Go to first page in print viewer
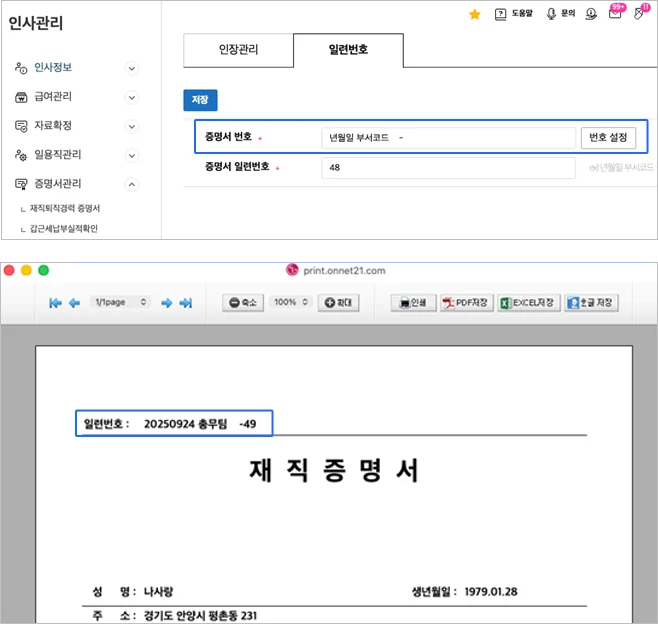This screenshot has height=624, width=658. [x=55, y=302]
